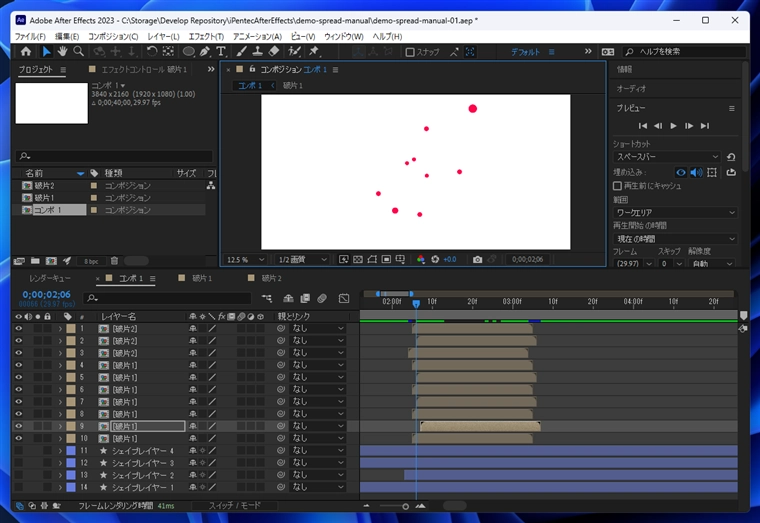Select the Eraser tool

coord(274,51)
